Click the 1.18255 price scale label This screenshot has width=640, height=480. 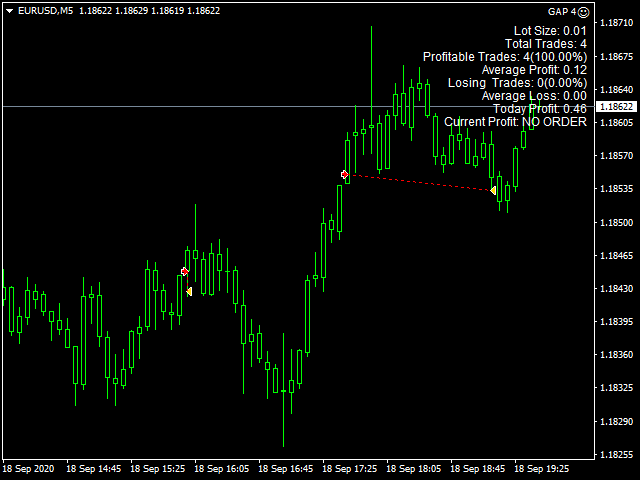point(616,454)
